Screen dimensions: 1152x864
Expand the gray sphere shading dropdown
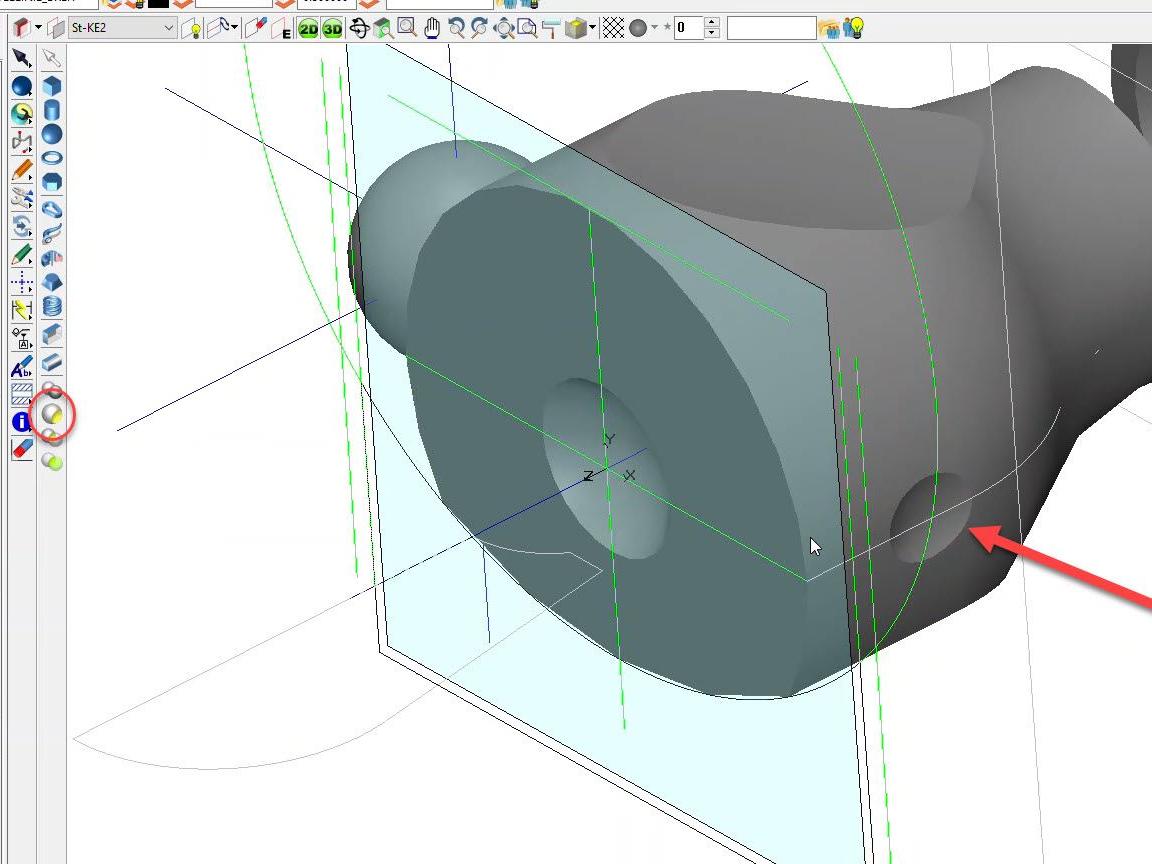click(x=655, y=28)
